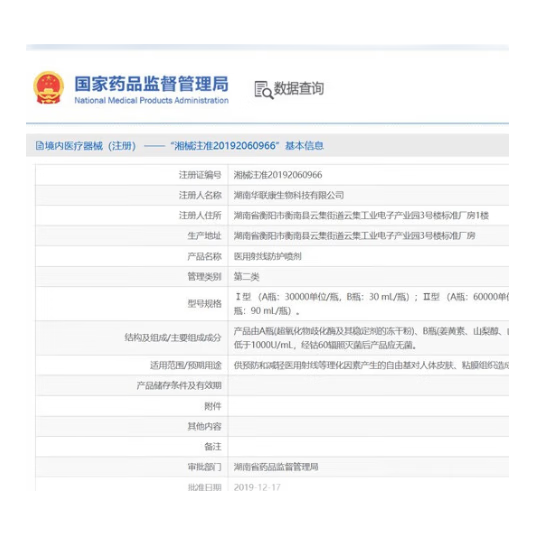The width and height of the screenshot is (535, 535).
Task: Click intended use text starting 供预防和减轻
Action: pyautogui.click(x=371, y=365)
